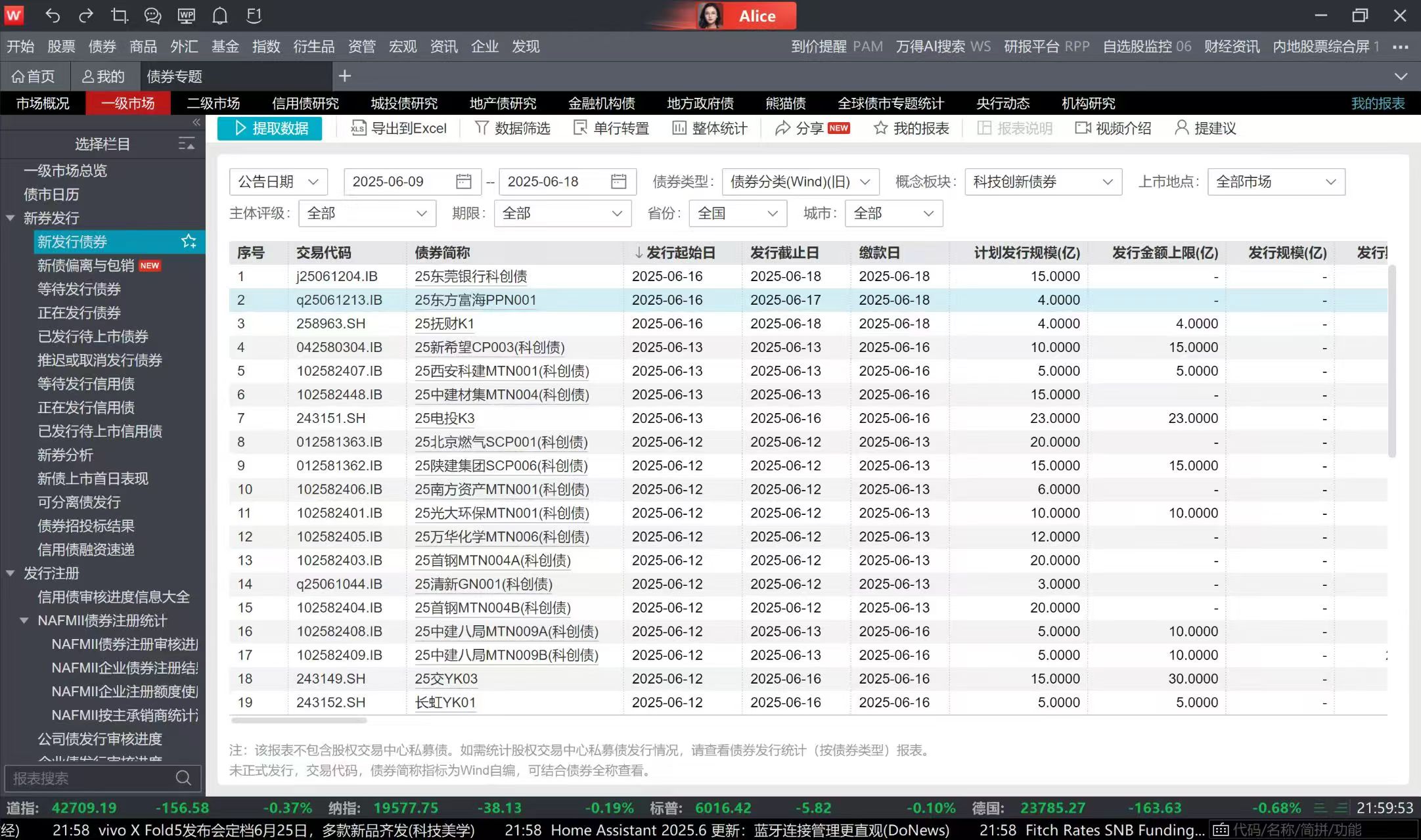Open the 宏观 menu
The image size is (1421, 840).
coord(402,46)
